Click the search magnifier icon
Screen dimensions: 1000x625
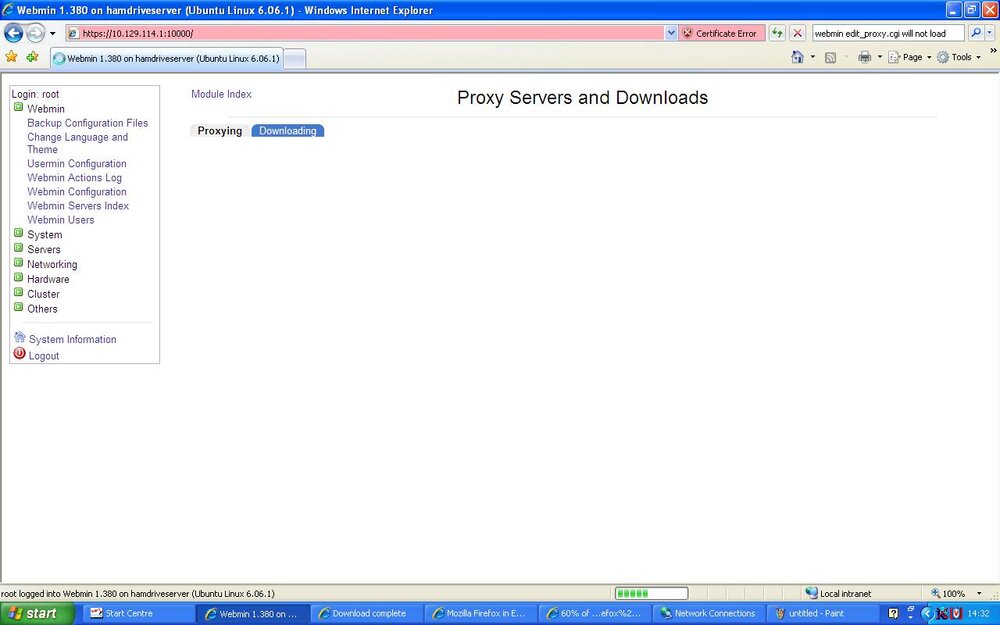tap(975, 33)
